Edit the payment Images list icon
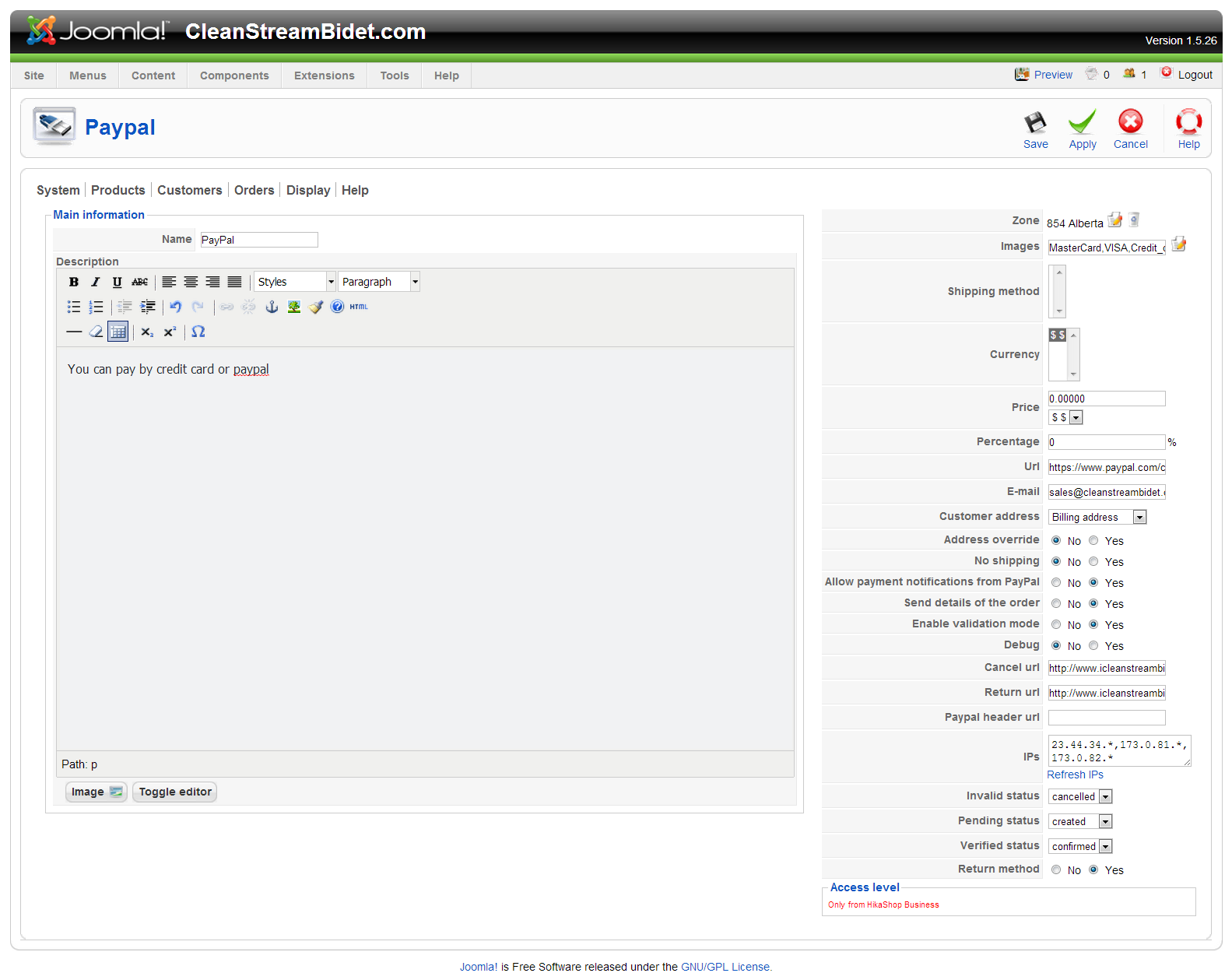 coord(1179,244)
